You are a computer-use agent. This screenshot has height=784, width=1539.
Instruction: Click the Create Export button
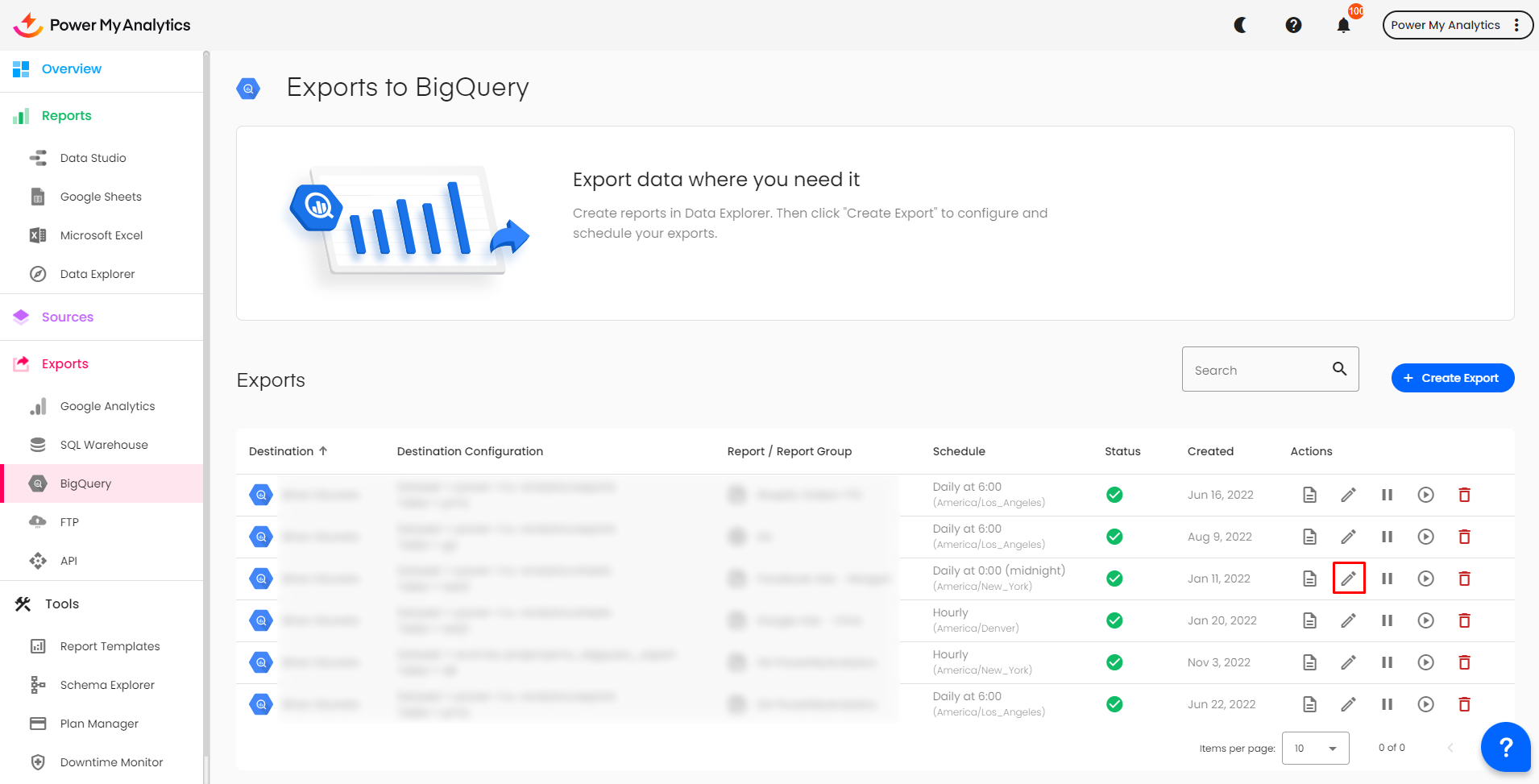1452,378
